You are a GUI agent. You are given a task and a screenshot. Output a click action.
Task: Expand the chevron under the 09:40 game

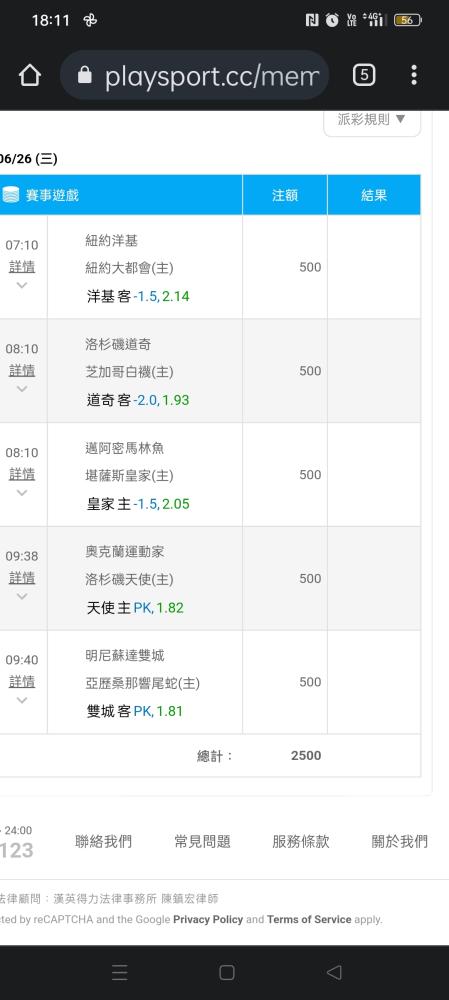[22, 700]
